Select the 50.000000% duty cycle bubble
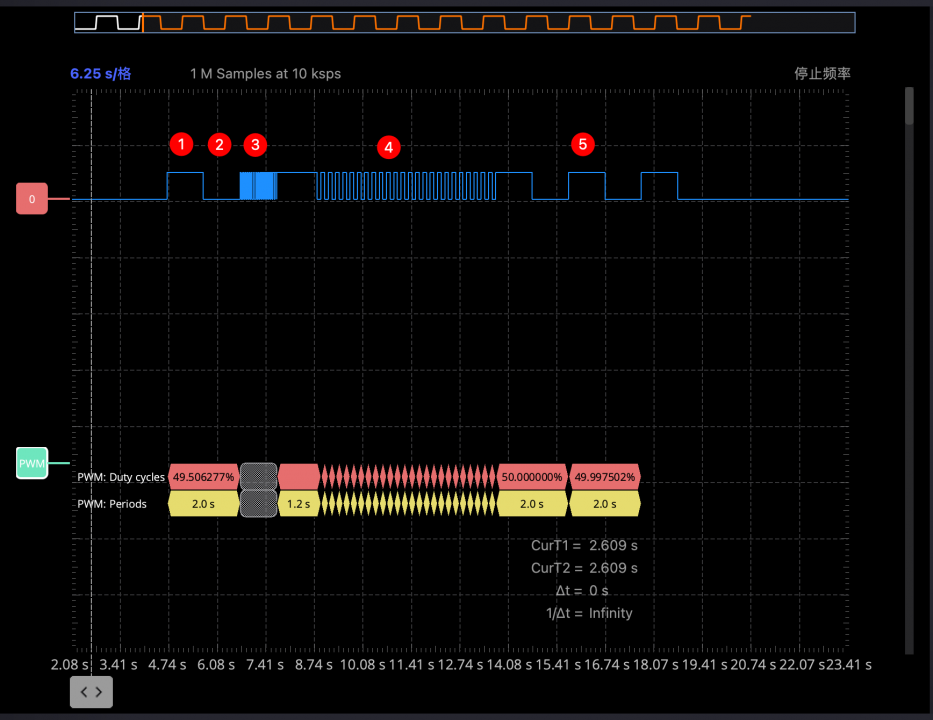Image resolution: width=933 pixels, height=720 pixels. (531, 477)
